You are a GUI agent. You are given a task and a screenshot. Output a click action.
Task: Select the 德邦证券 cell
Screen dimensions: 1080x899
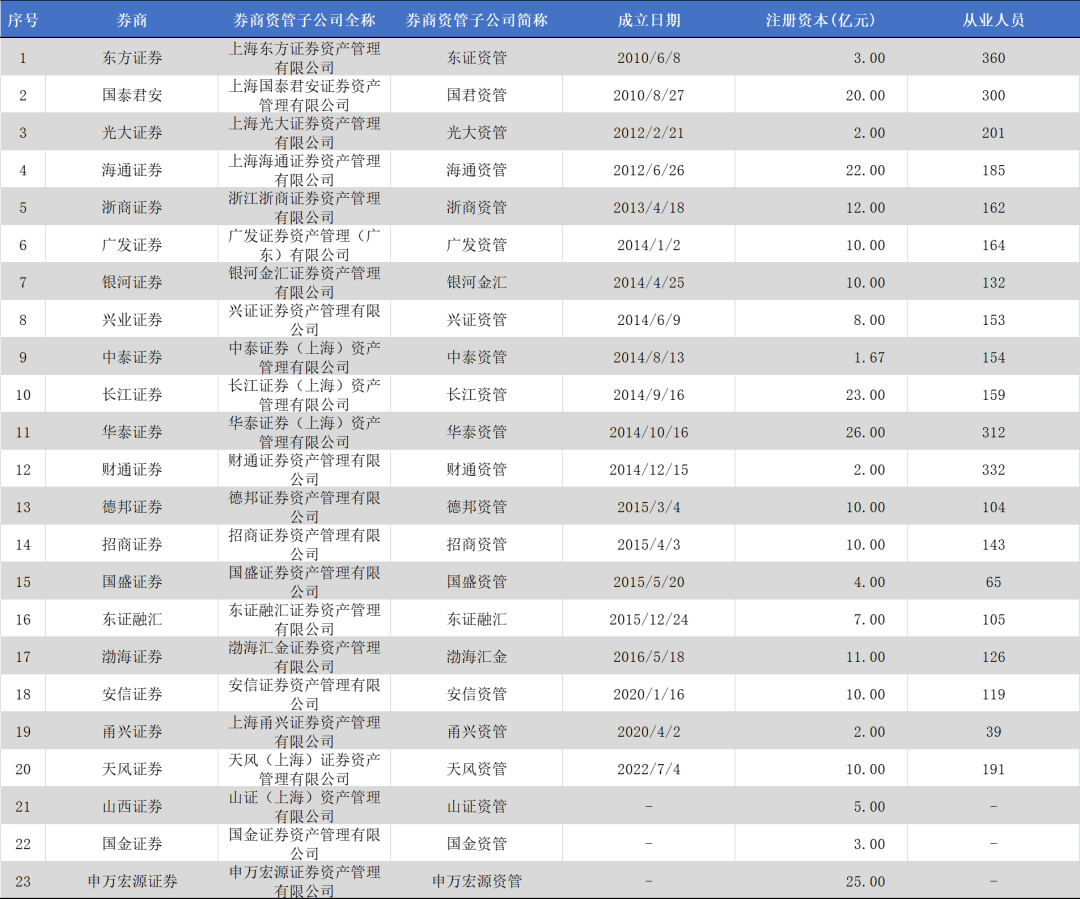click(x=132, y=507)
